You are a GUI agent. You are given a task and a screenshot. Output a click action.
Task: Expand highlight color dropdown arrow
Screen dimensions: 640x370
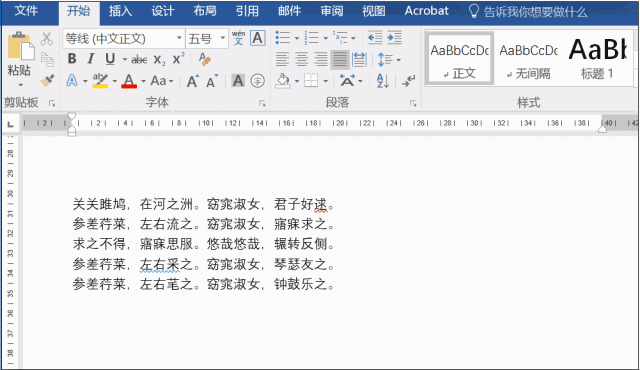click(115, 81)
